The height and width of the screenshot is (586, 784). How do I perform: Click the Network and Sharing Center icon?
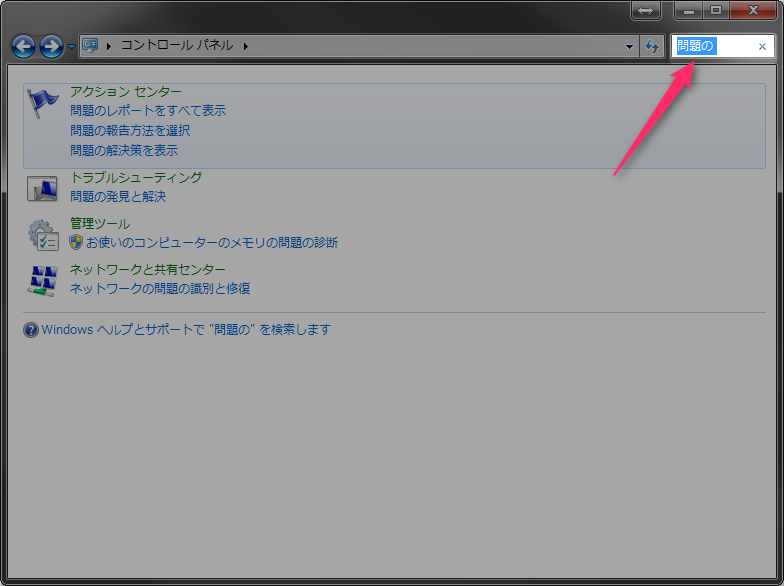(x=42, y=280)
